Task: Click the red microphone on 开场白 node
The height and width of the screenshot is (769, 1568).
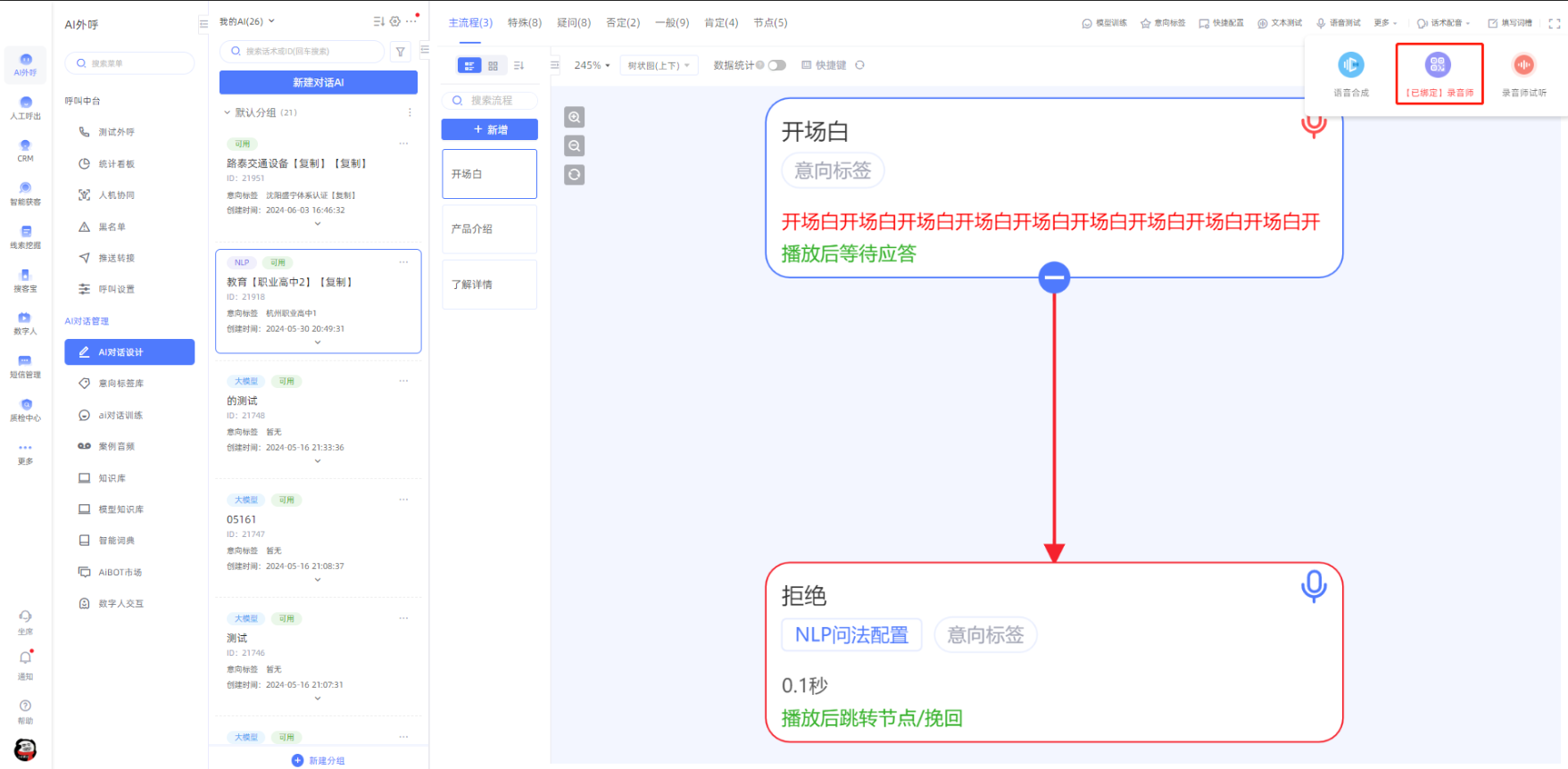Action: [x=1313, y=125]
